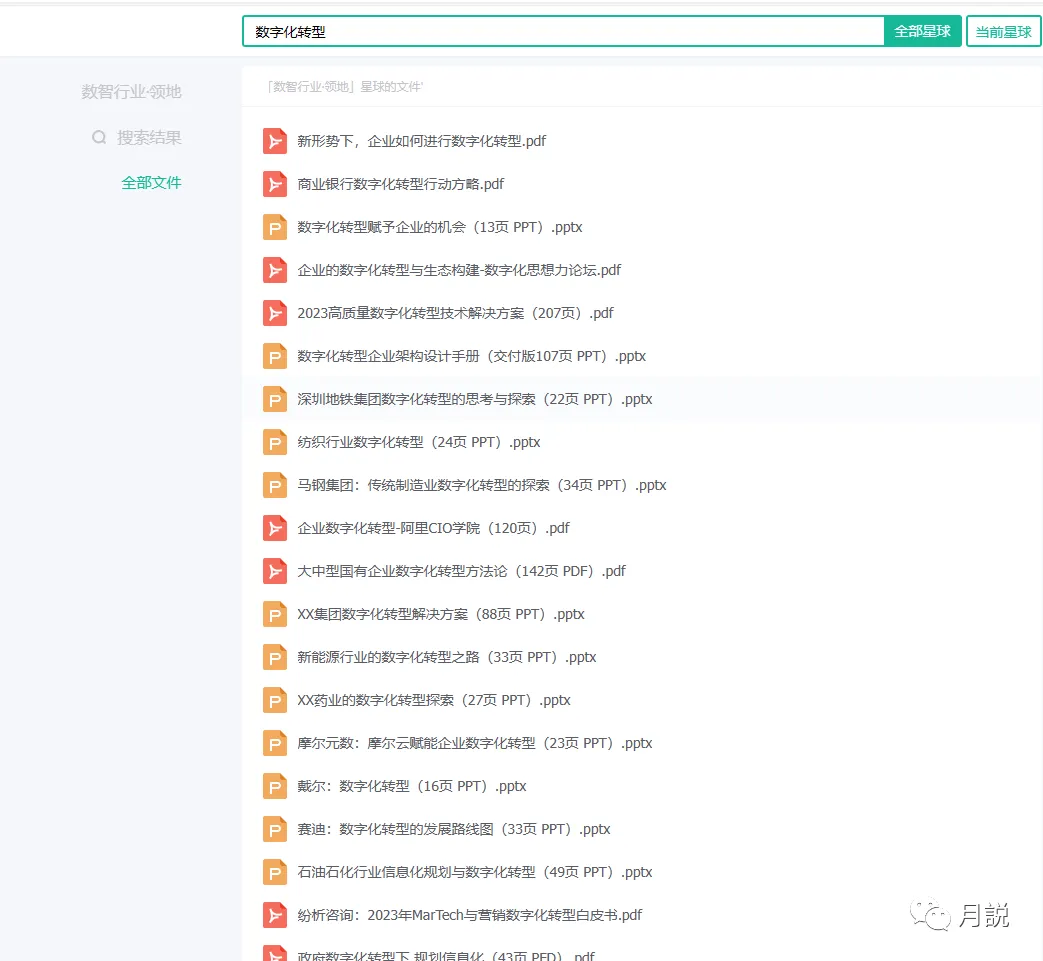The image size is (1043, 961).
Task: Open 纺织行业数字化转型（24页 PPT）.pptx
Action: (419, 442)
